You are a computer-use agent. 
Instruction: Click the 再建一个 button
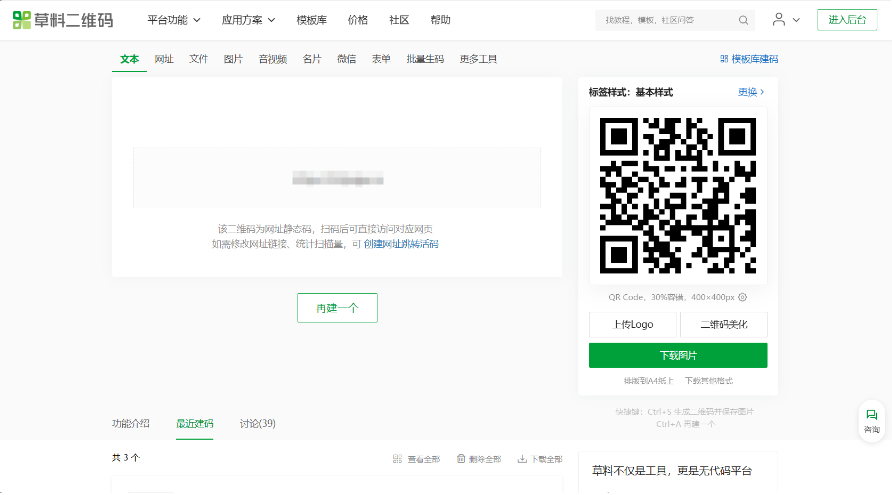337,308
